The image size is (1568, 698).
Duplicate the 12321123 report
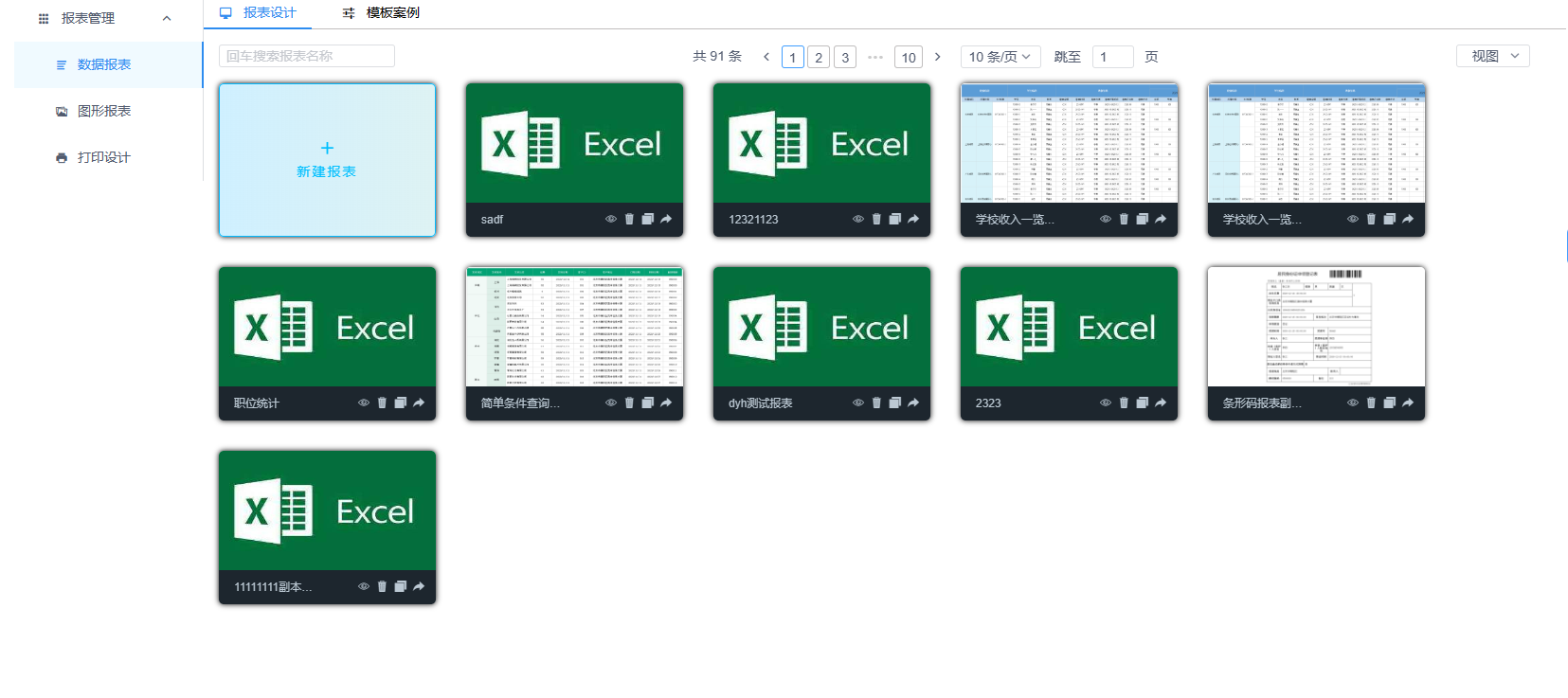point(895,219)
